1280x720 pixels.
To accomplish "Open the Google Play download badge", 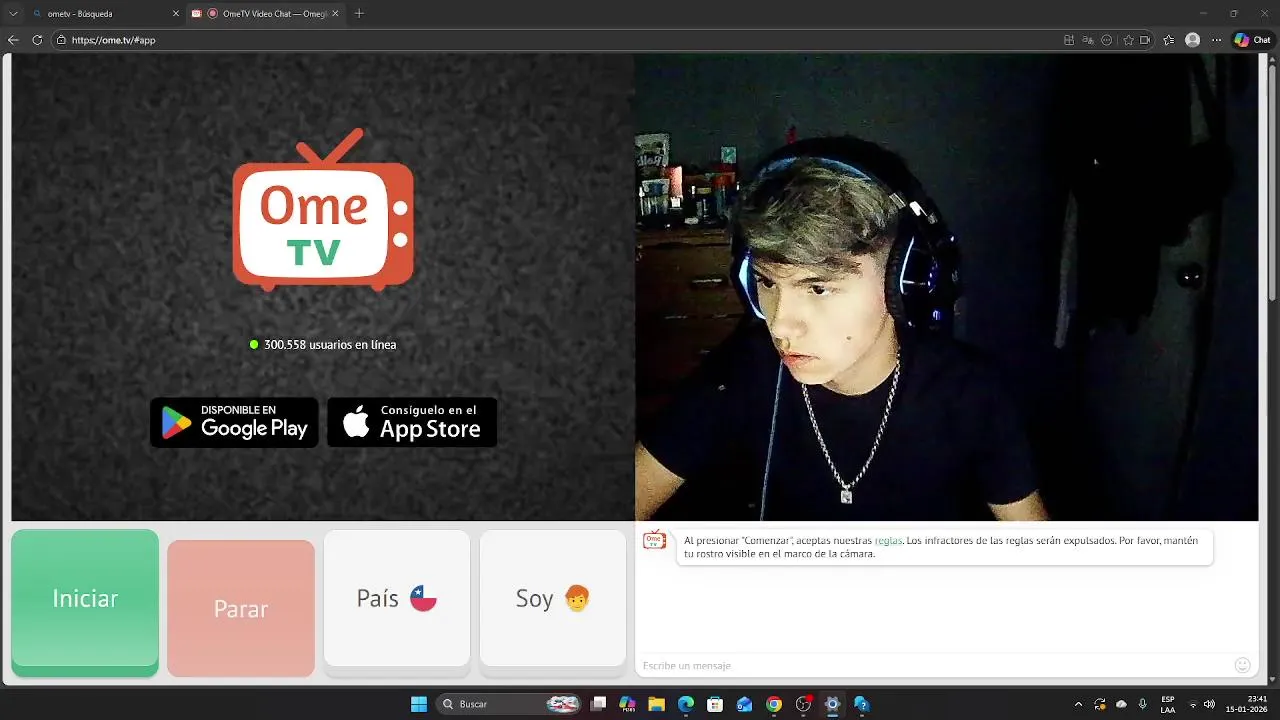I will [234, 422].
